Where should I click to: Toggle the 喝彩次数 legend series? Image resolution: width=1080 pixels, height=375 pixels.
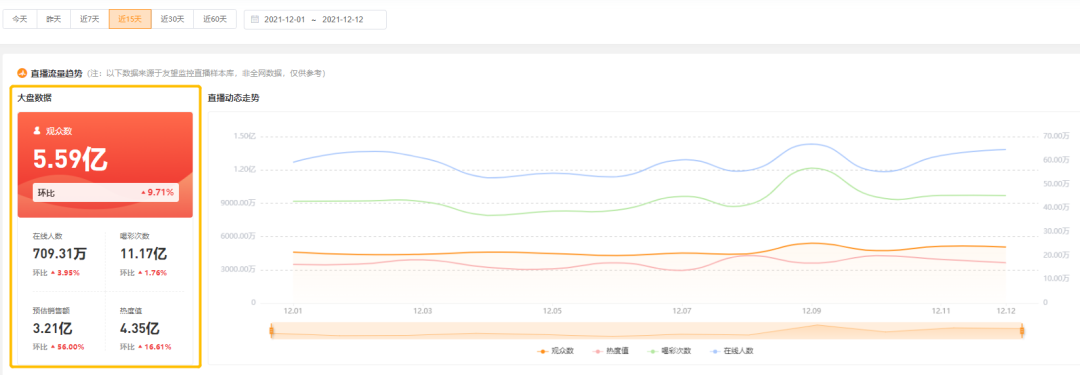(x=670, y=351)
